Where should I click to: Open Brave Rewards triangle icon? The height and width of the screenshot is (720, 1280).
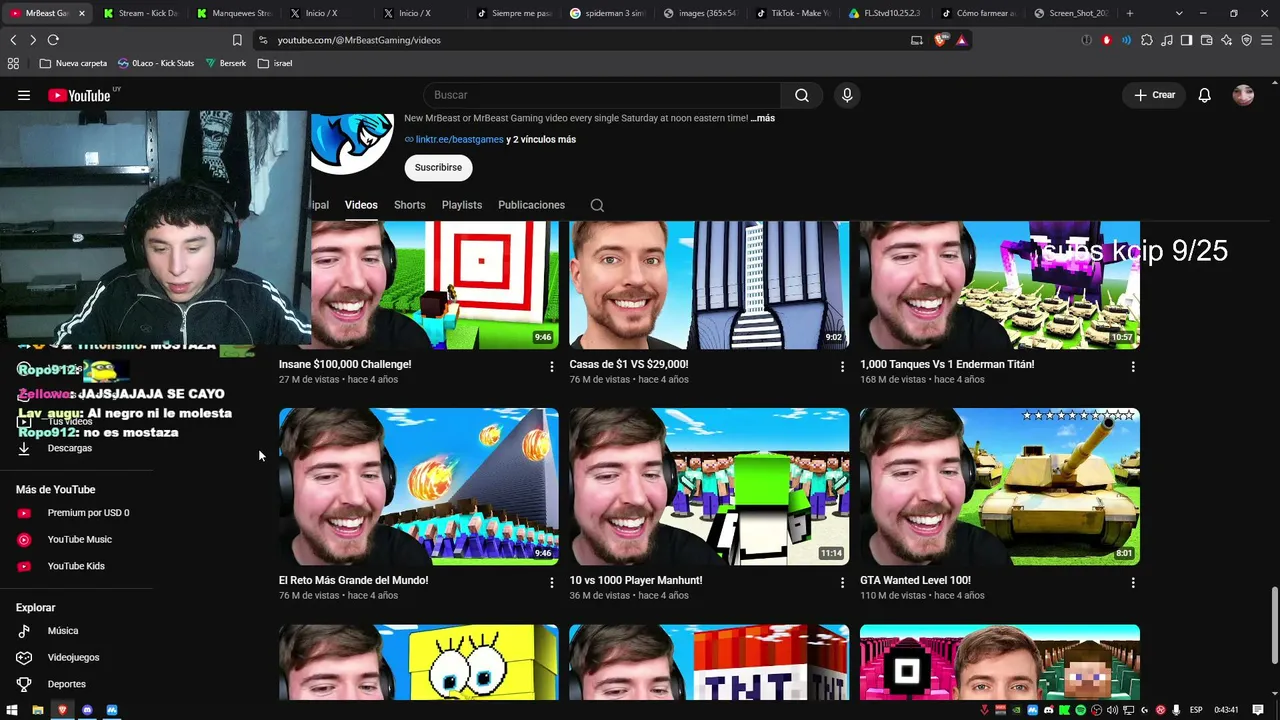[961, 40]
